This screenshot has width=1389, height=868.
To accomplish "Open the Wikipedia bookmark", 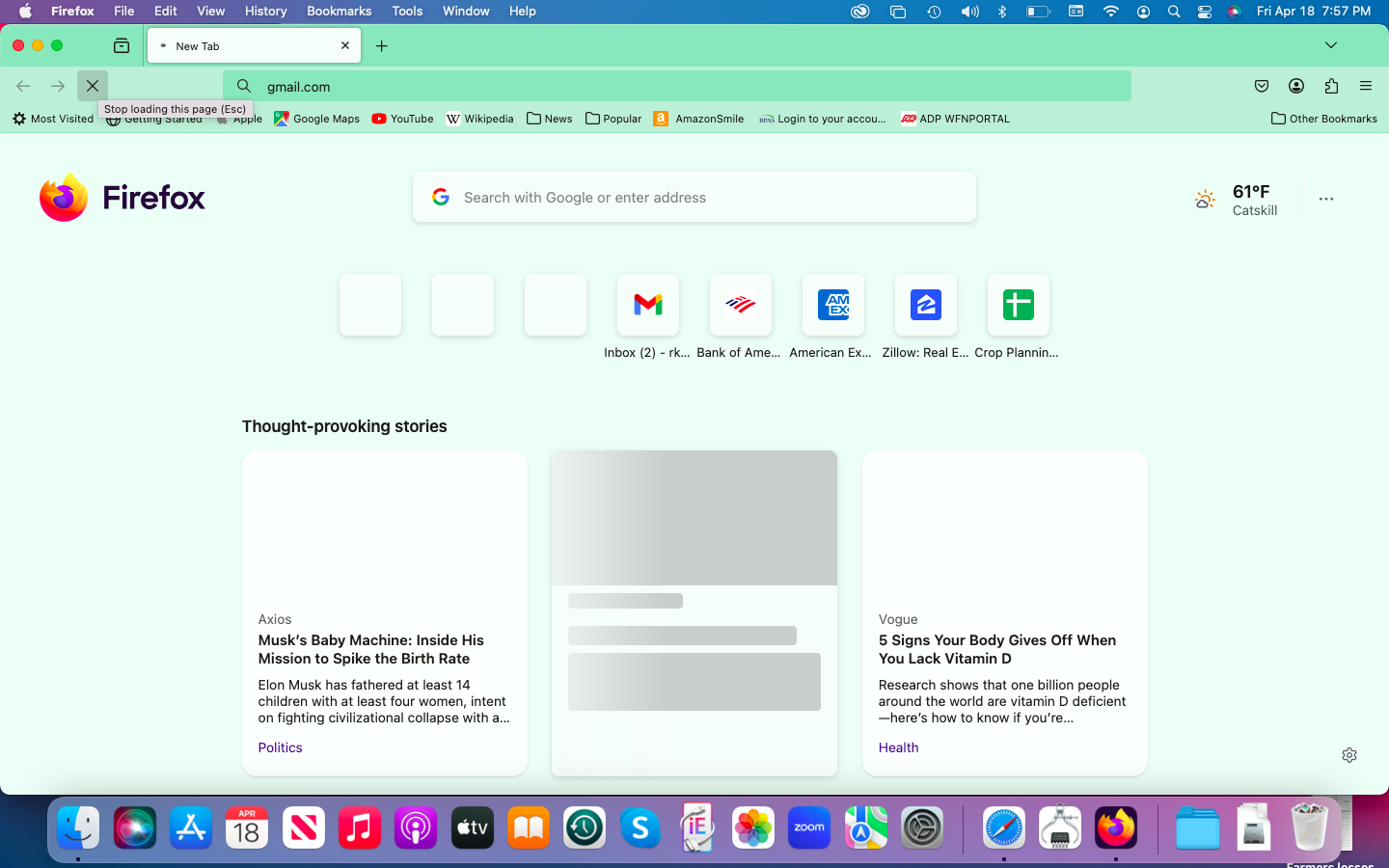I will click(479, 119).
